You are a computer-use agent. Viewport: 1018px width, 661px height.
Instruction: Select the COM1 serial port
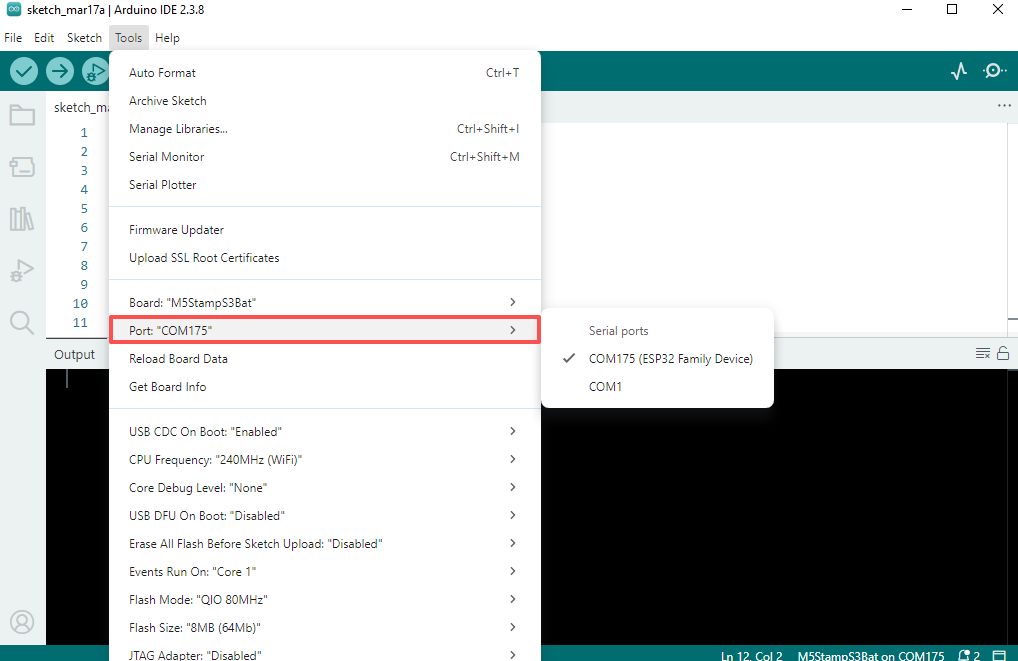(x=605, y=386)
